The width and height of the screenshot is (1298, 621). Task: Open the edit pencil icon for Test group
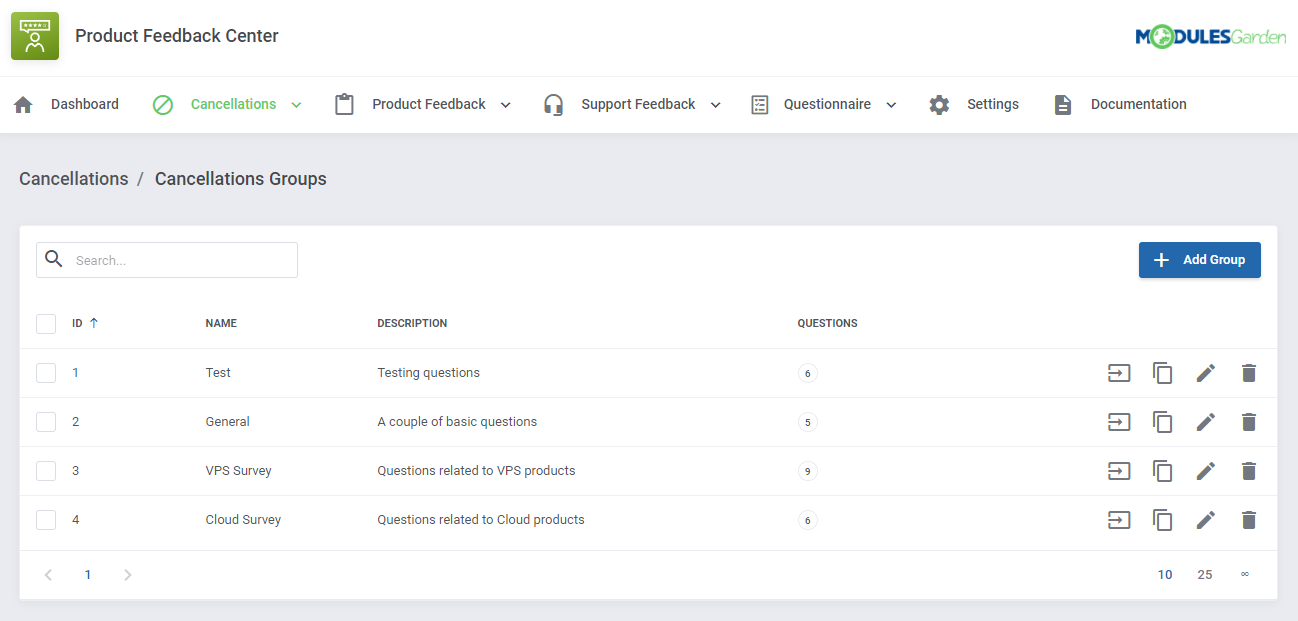tap(1205, 372)
